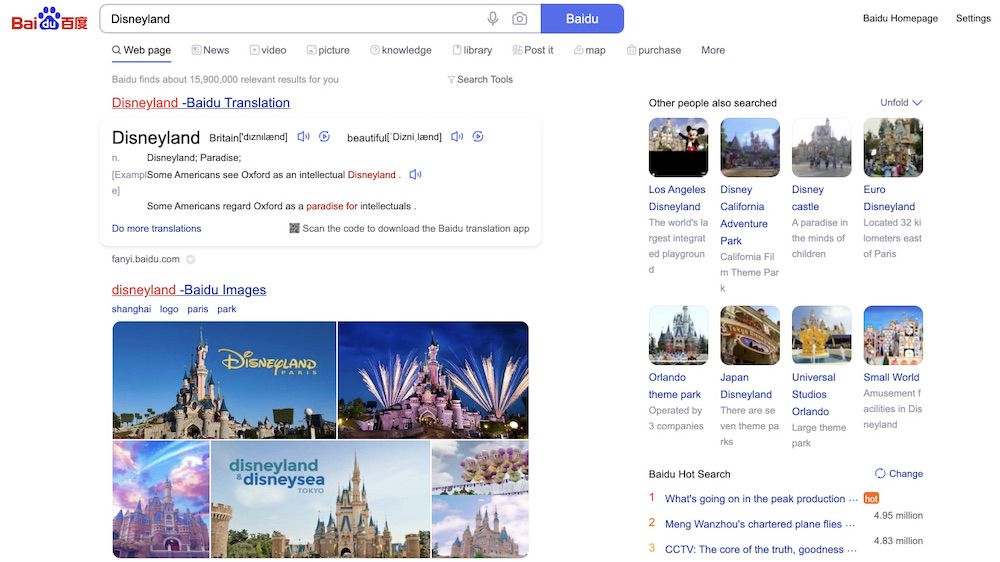
Task: Click Euro Disneyland link
Action: (x=889, y=198)
